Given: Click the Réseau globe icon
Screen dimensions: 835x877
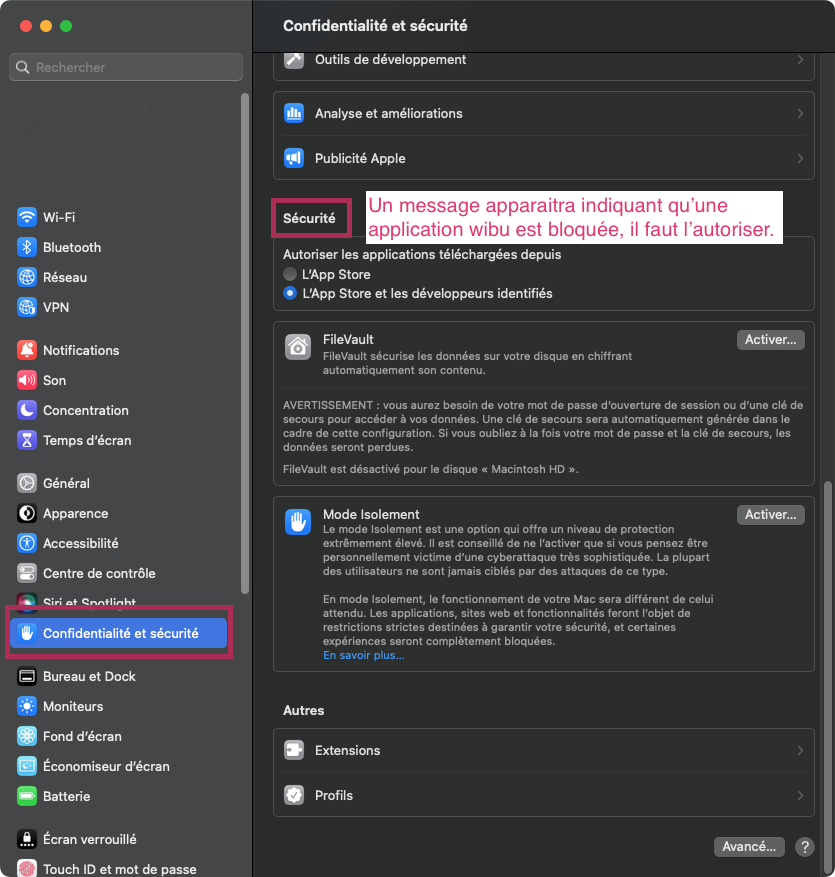Looking at the screenshot, I should (27, 277).
